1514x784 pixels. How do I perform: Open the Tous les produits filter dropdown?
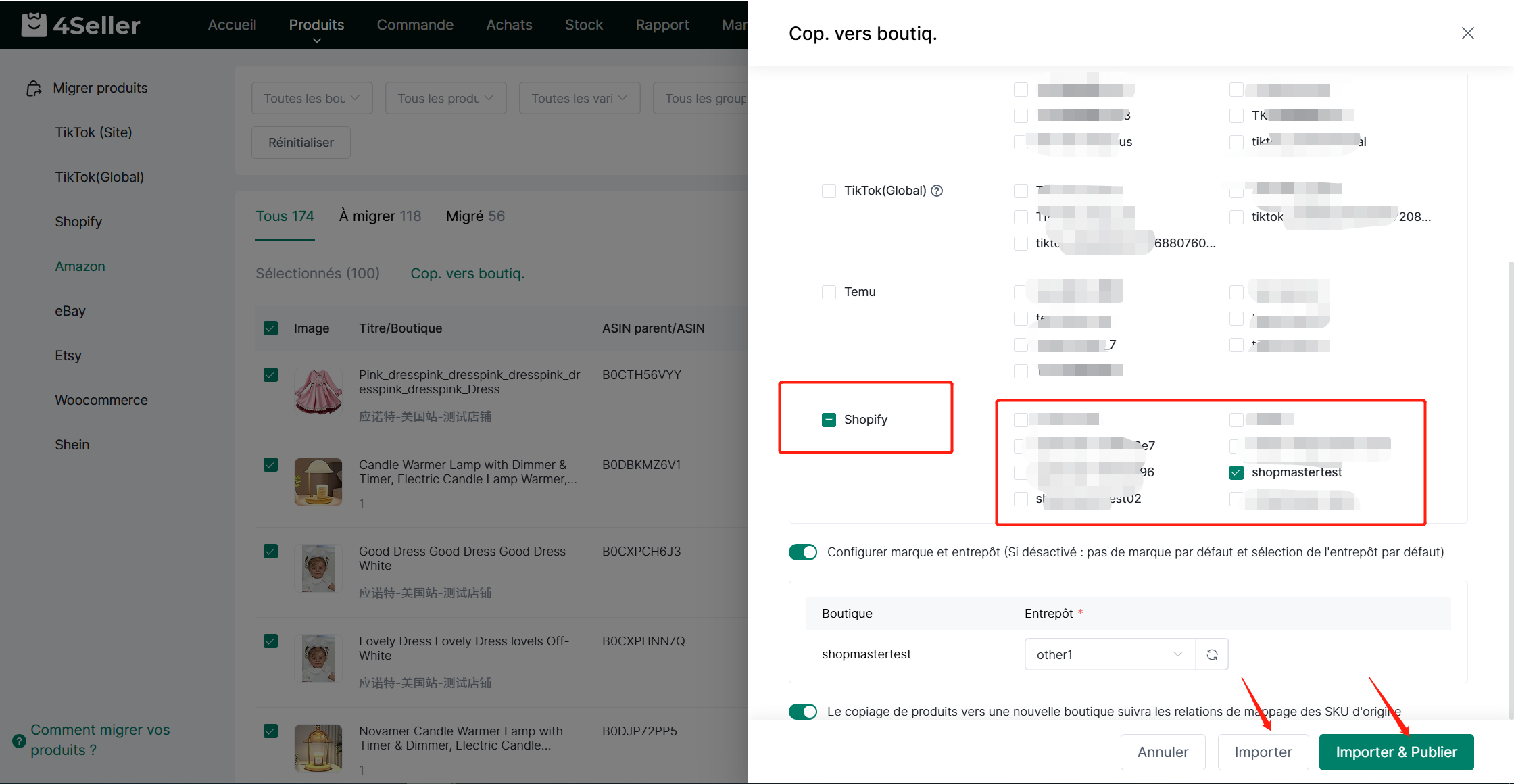(x=445, y=99)
